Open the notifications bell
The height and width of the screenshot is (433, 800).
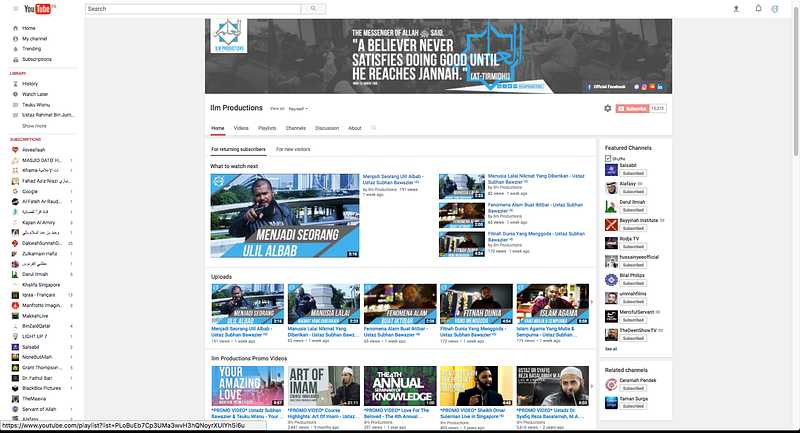tap(758, 9)
